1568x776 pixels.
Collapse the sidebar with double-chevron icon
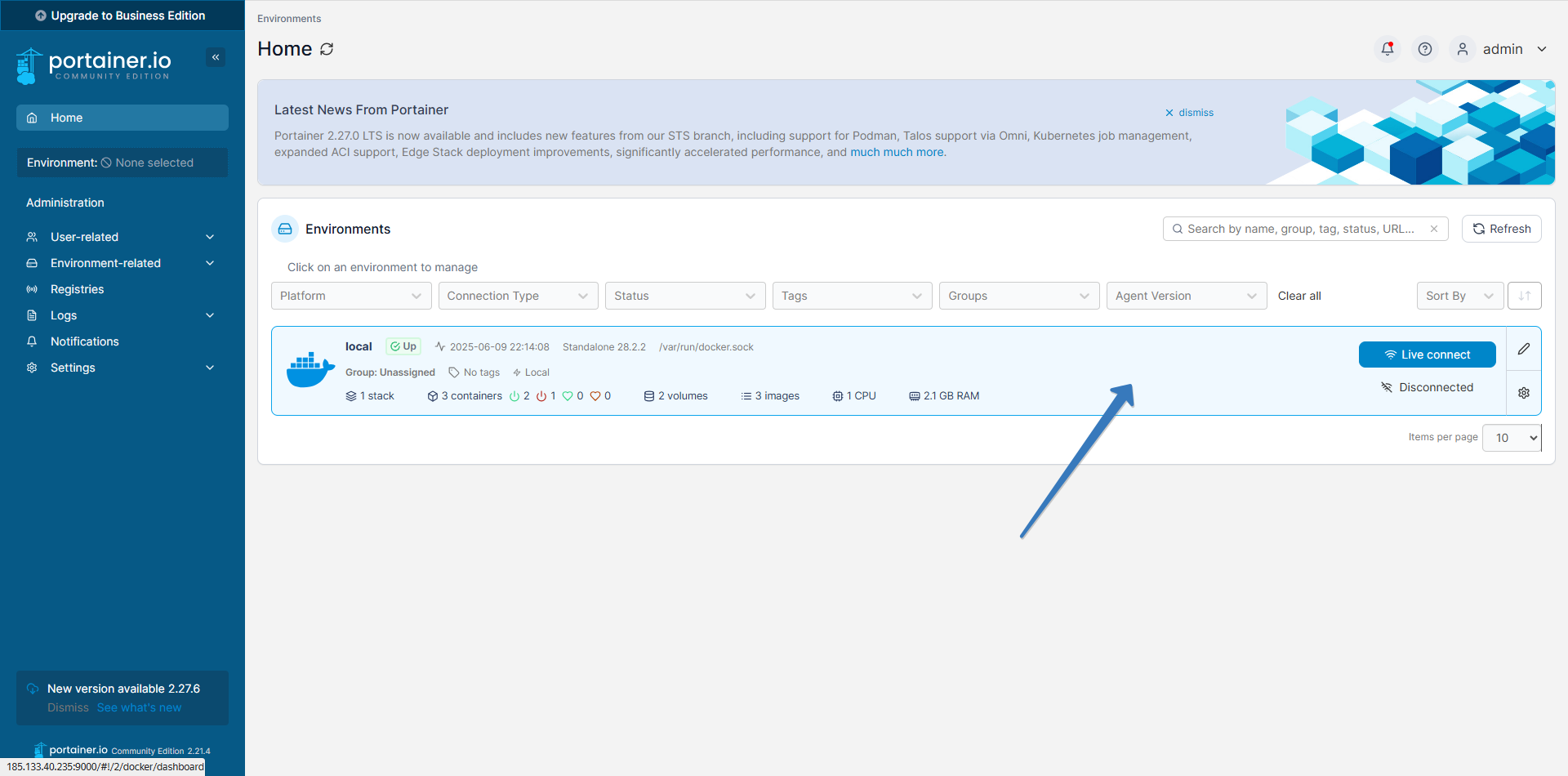tap(216, 57)
